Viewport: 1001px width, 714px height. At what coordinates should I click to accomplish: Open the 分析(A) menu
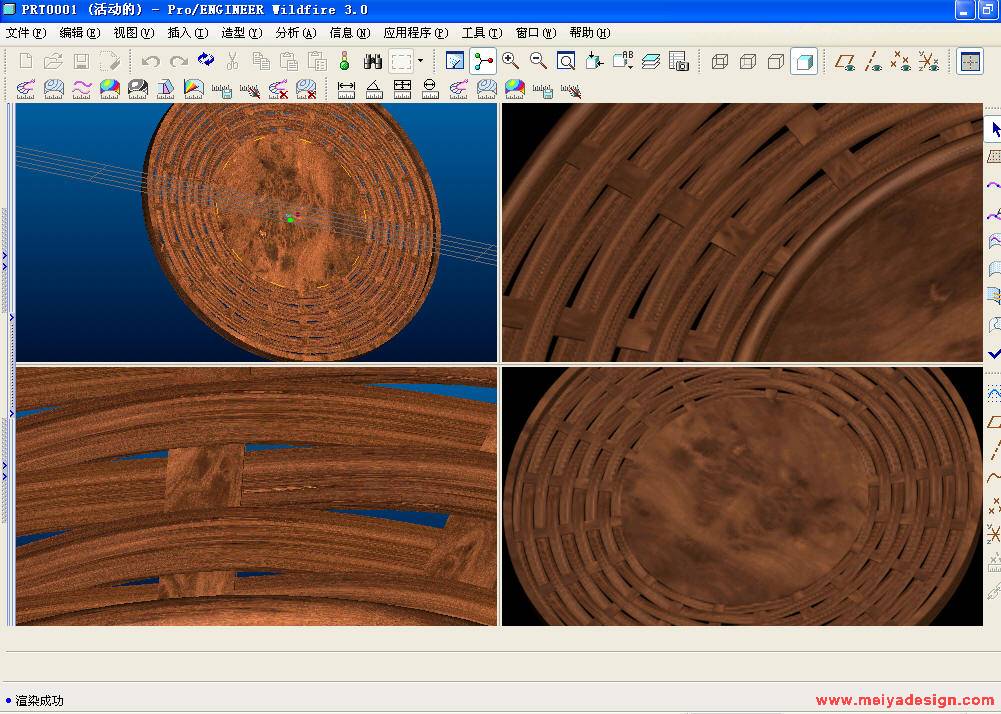click(296, 33)
